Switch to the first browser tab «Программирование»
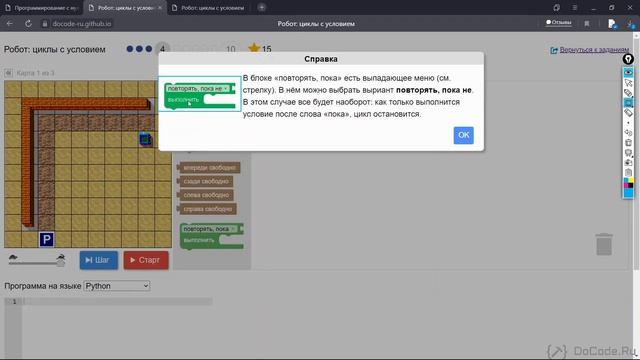Viewport: 640px width, 360px height. pyautogui.click(x=41, y=8)
